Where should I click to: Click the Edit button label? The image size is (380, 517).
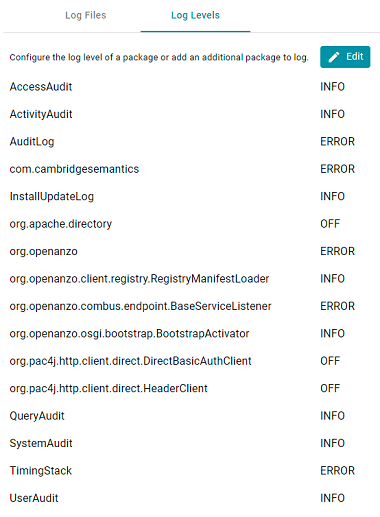pos(354,57)
